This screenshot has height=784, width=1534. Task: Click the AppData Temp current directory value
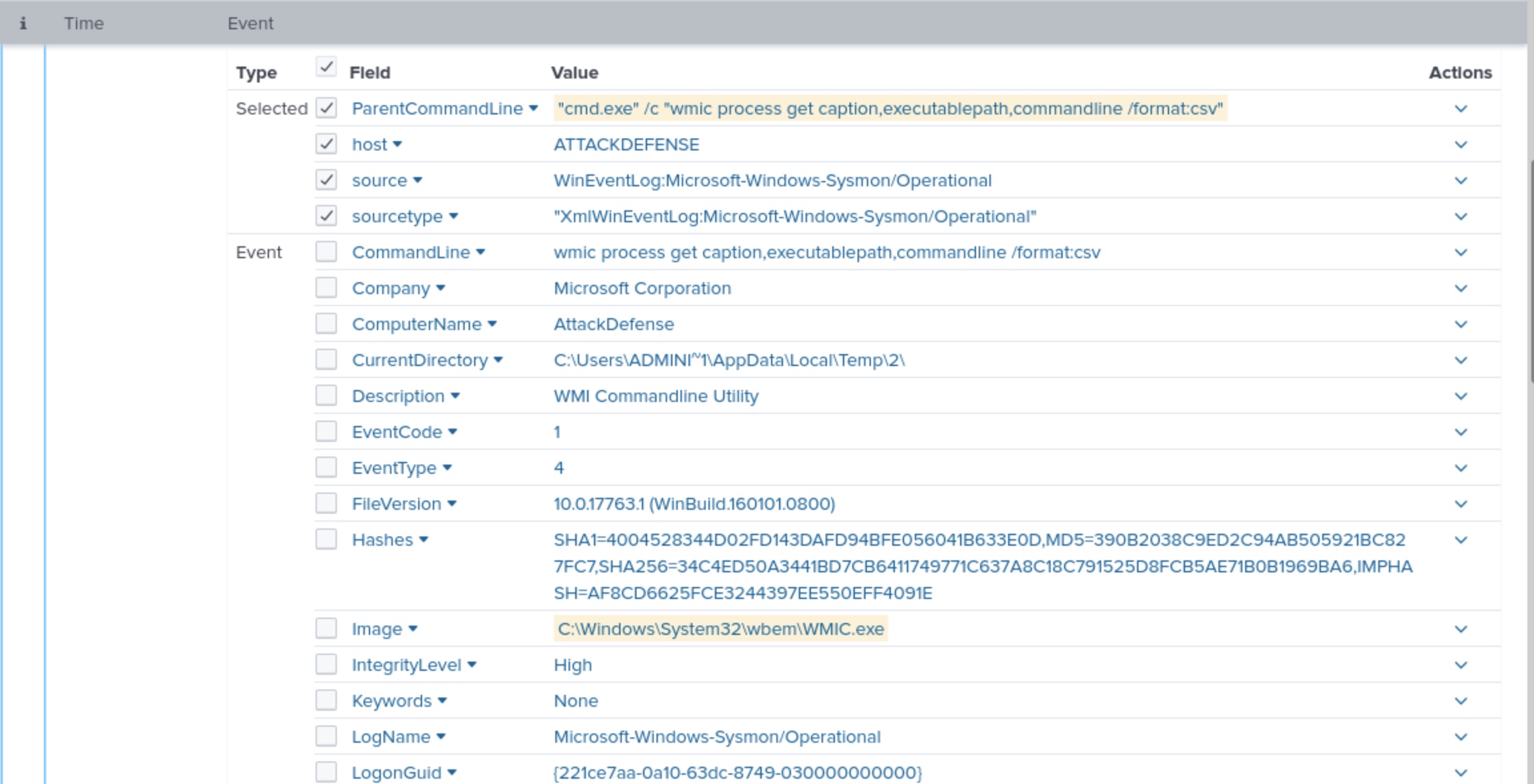[729, 360]
